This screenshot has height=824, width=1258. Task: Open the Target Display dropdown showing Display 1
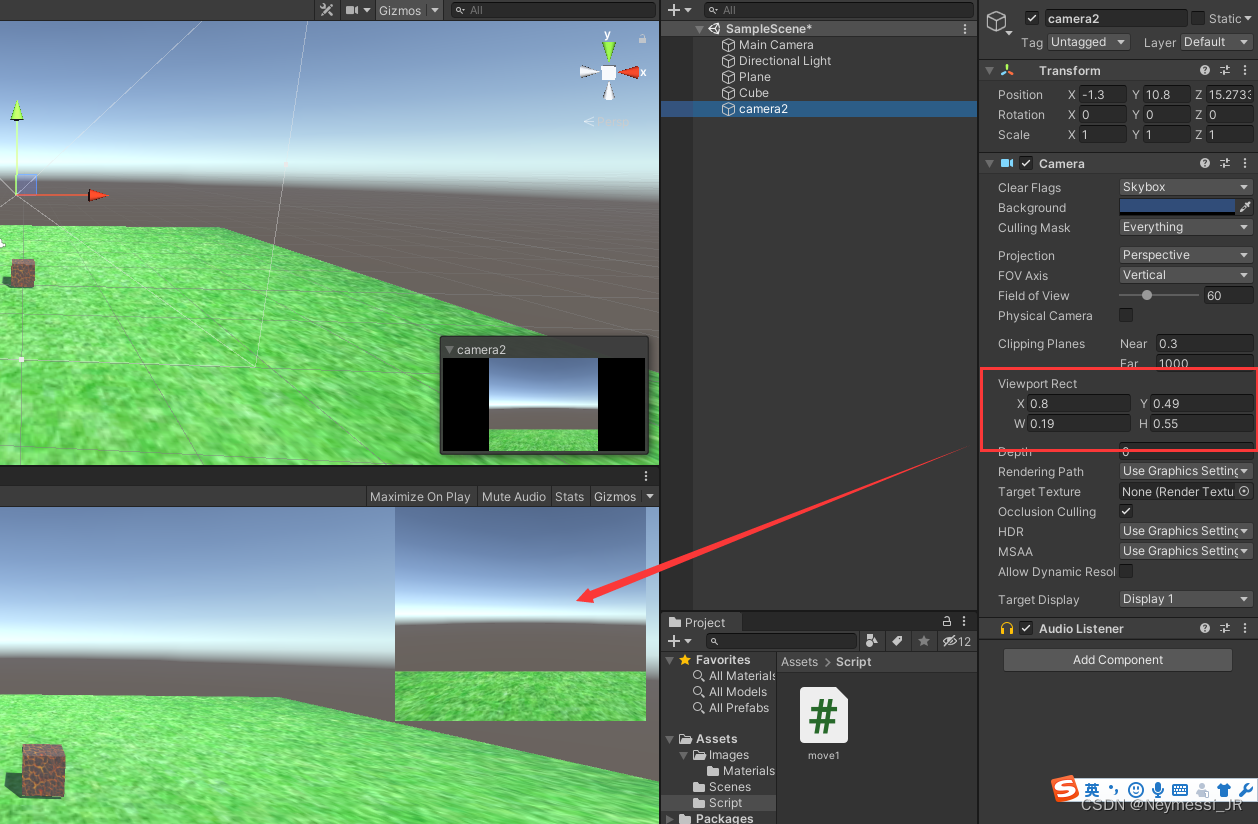[1186, 599]
